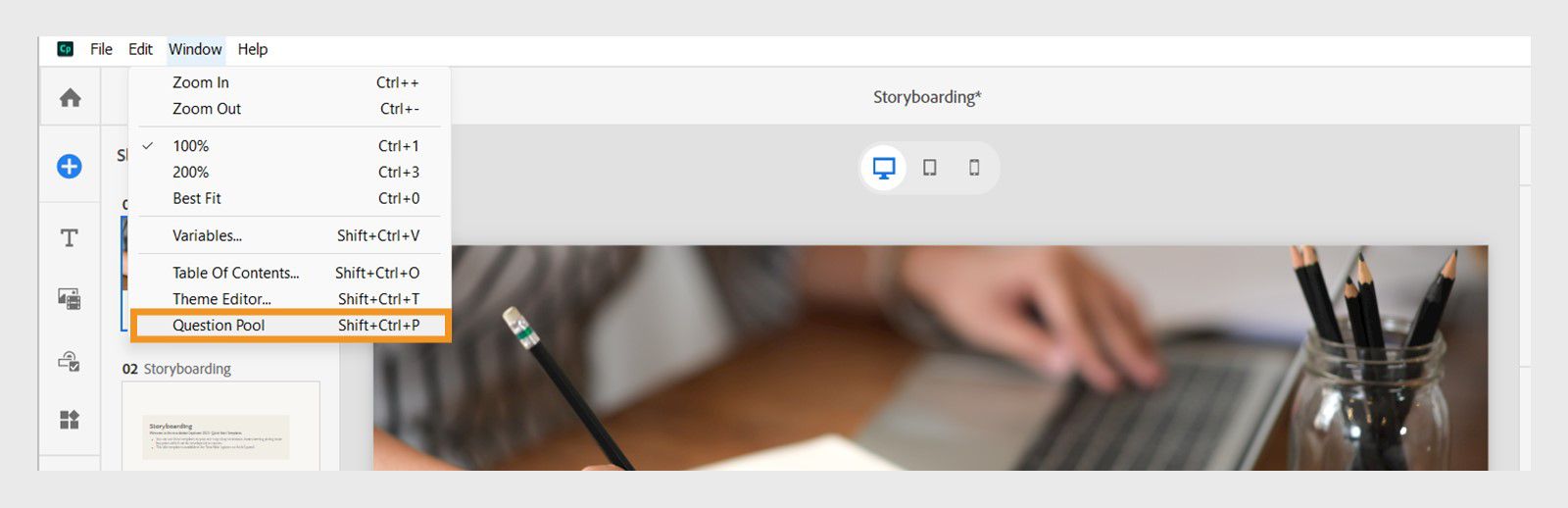Open the Help menu

[x=252, y=49]
